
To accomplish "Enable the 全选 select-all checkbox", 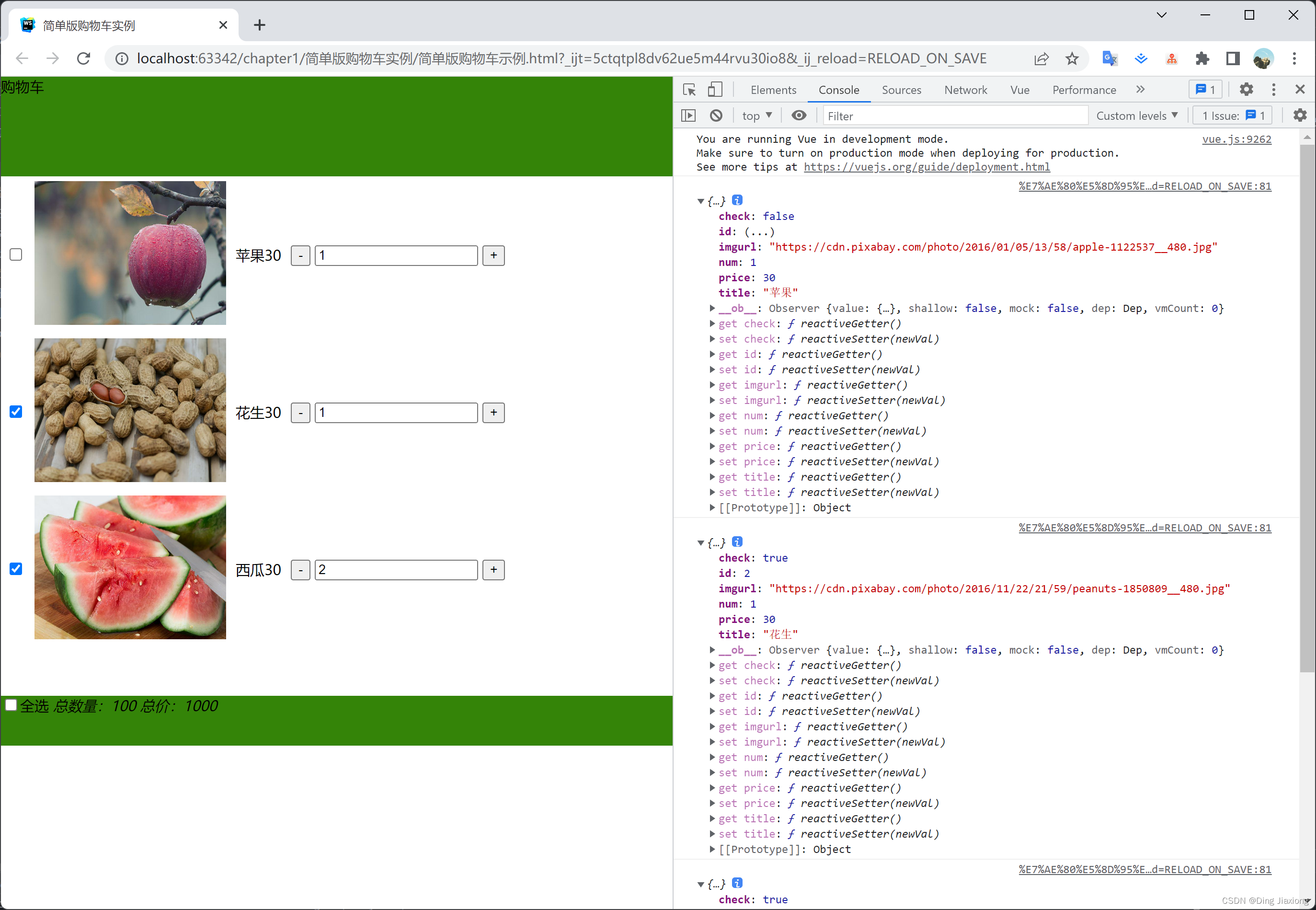I will [x=11, y=705].
